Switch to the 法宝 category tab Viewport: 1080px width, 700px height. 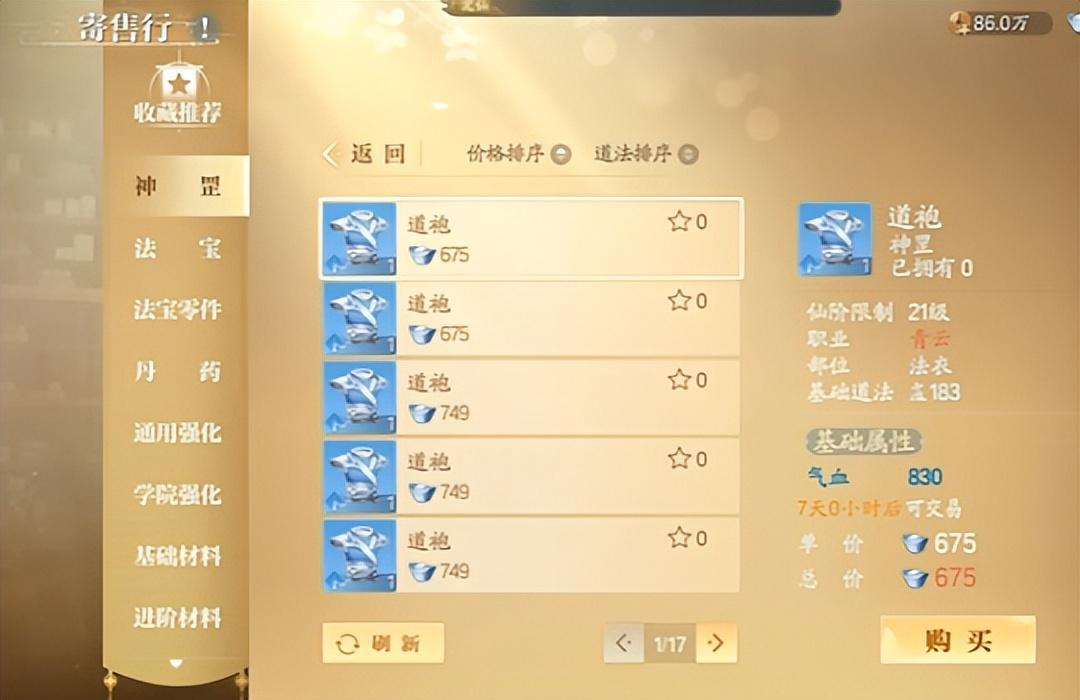click(x=178, y=248)
